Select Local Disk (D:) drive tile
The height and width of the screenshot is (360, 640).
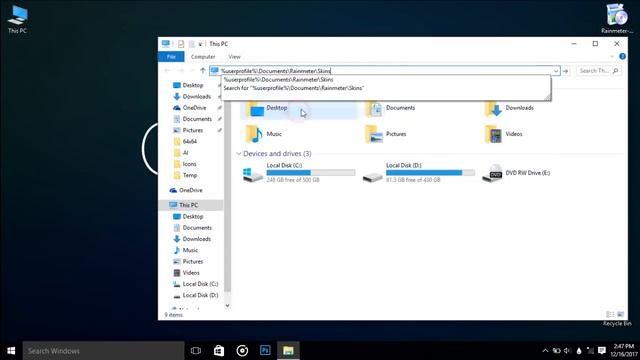tap(418, 172)
